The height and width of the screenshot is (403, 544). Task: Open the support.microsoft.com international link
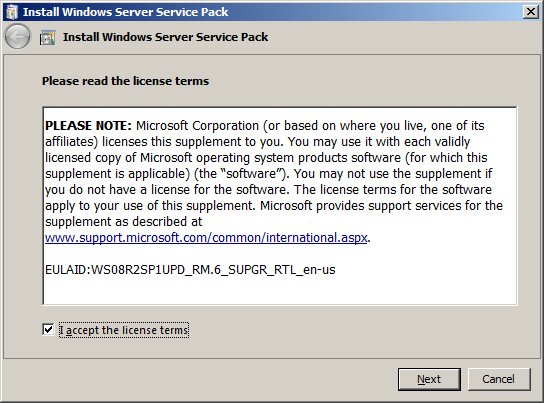pyautogui.click(x=206, y=238)
